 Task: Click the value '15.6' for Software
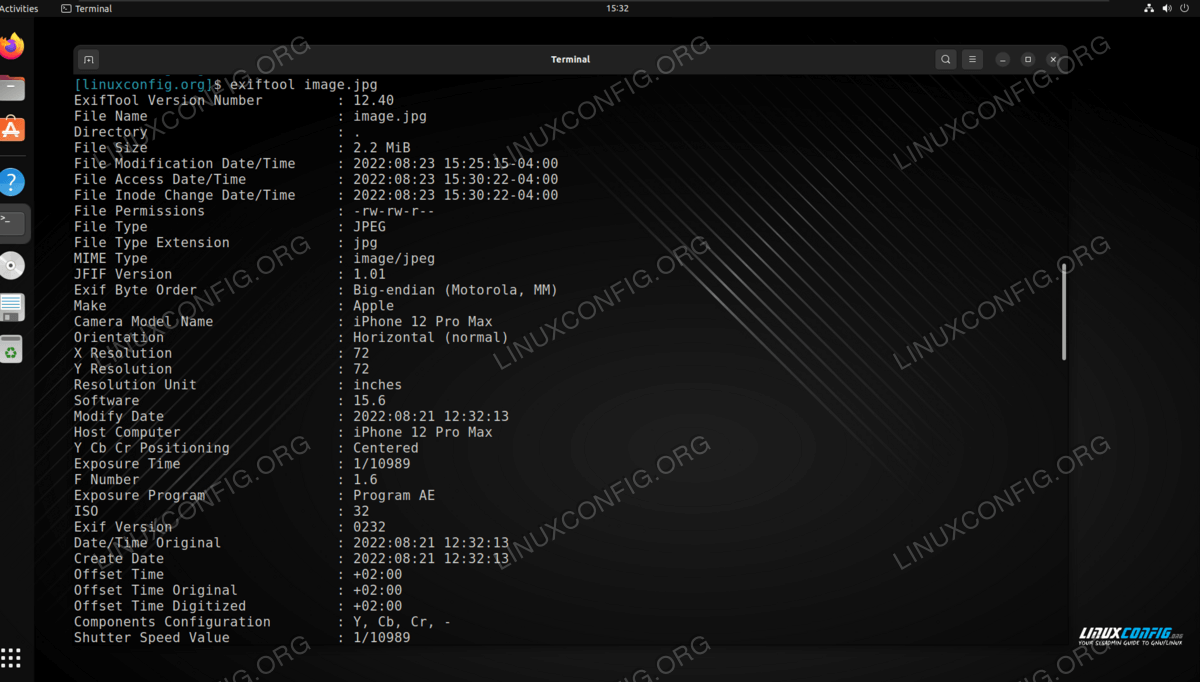tap(370, 401)
